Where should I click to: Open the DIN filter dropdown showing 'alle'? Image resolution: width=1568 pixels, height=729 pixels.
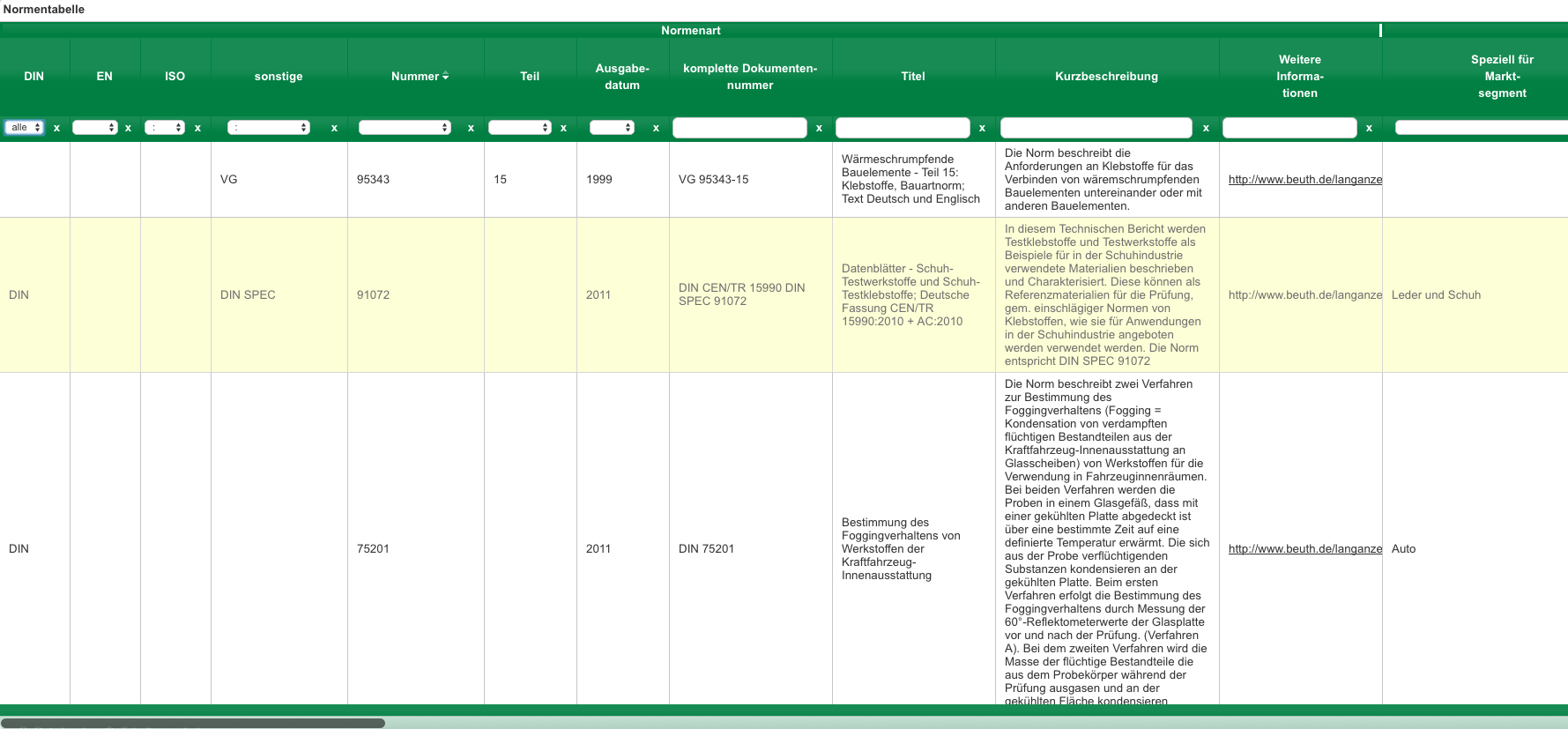[x=24, y=128]
